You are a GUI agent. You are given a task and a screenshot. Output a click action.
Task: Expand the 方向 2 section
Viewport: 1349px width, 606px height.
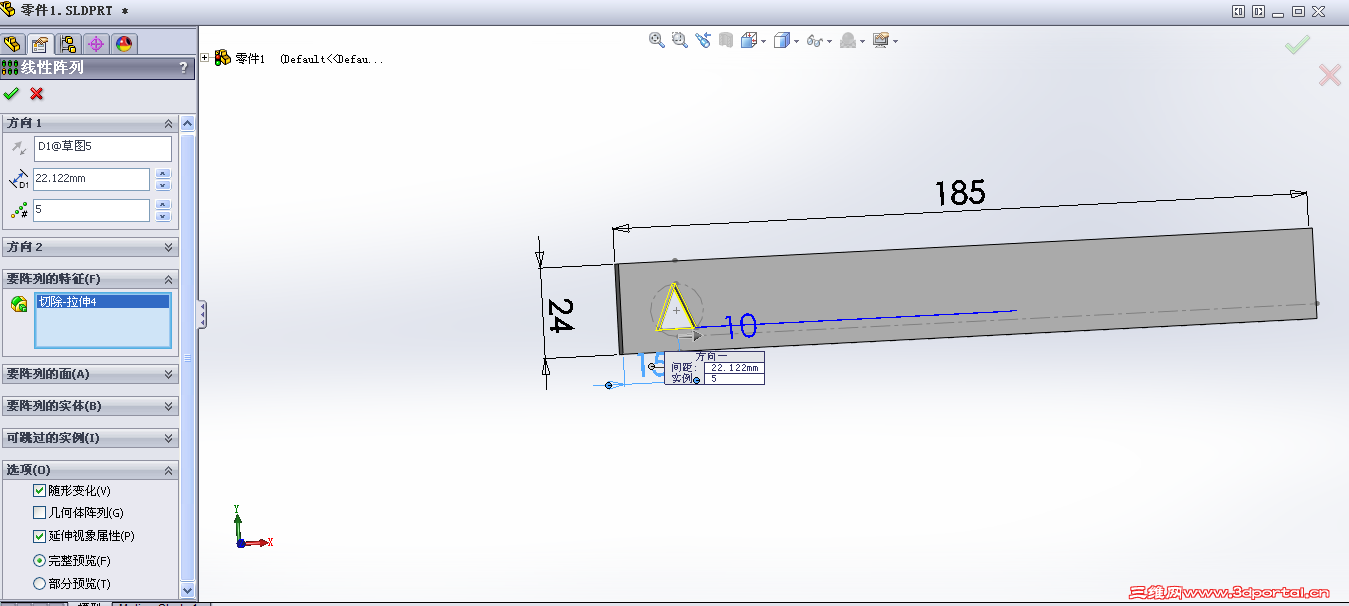(168, 247)
